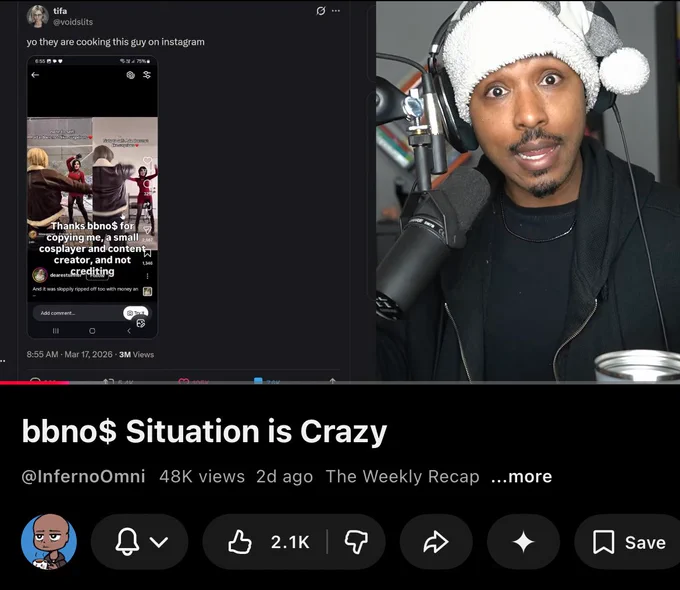
Task: Share the video using arrow icon
Action: tap(436, 542)
